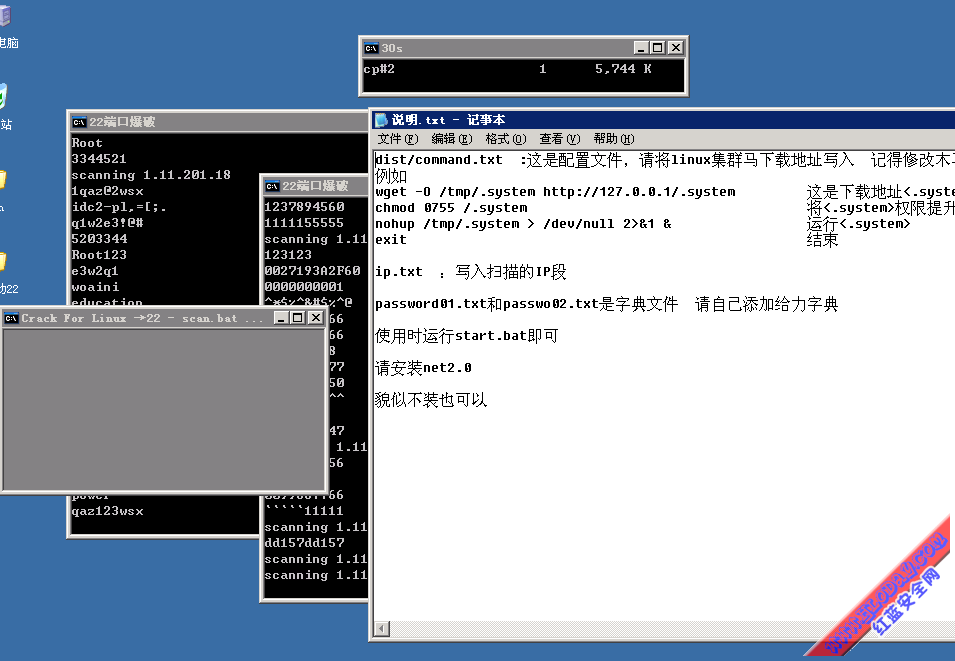955x661 pixels.
Task: Click the wget line in Notepad
Action: coord(555,192)
